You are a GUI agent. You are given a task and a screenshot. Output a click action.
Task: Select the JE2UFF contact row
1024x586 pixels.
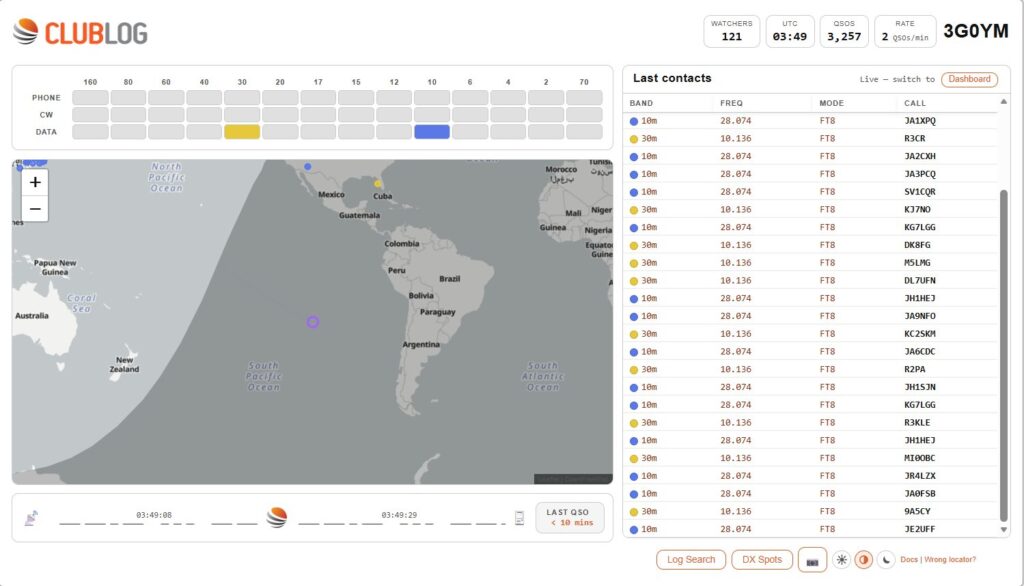[x=810, y=529]
